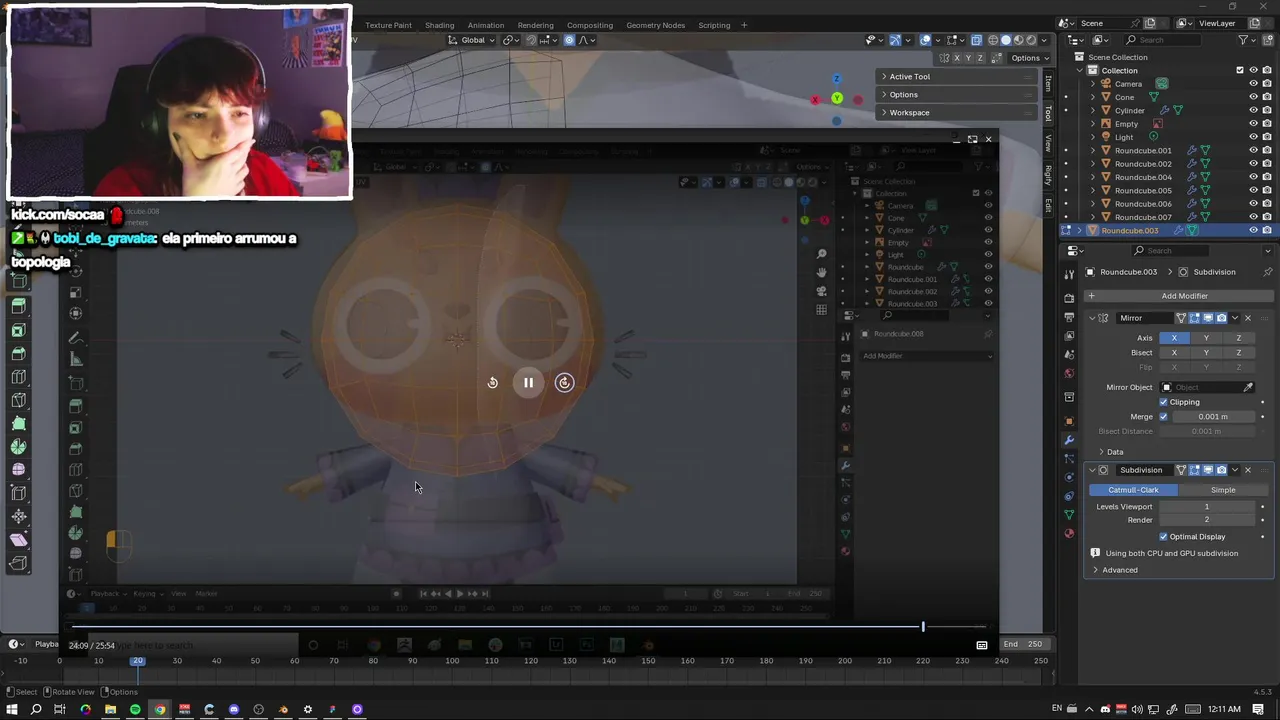The height and width of the screenshot is (720, 1280).
Task: Switch to the Texture Paint workspace
Action: tap(388, 25)
